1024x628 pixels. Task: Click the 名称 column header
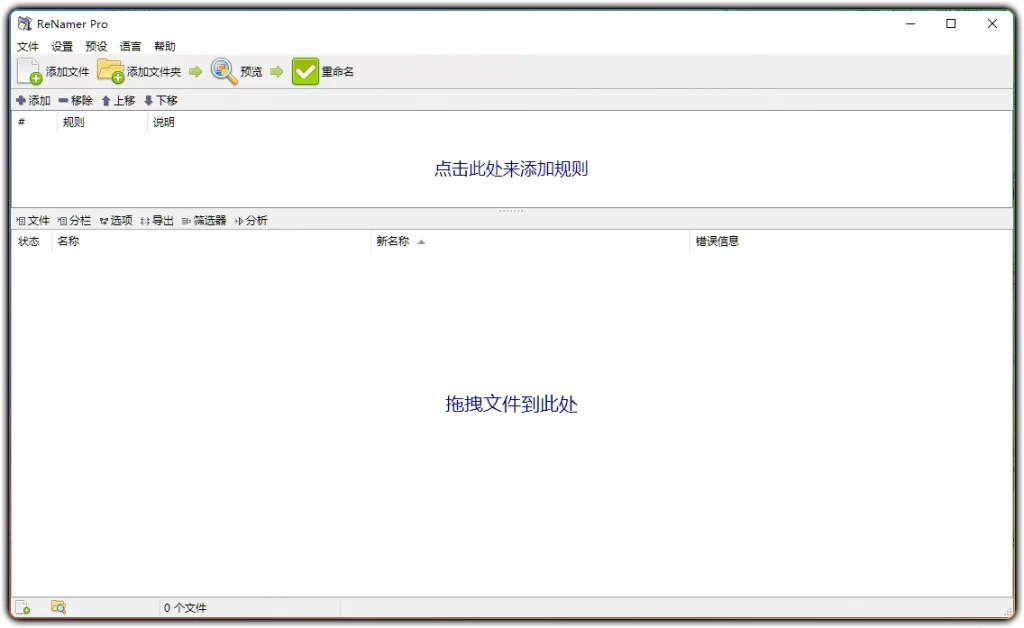point(68,241)
